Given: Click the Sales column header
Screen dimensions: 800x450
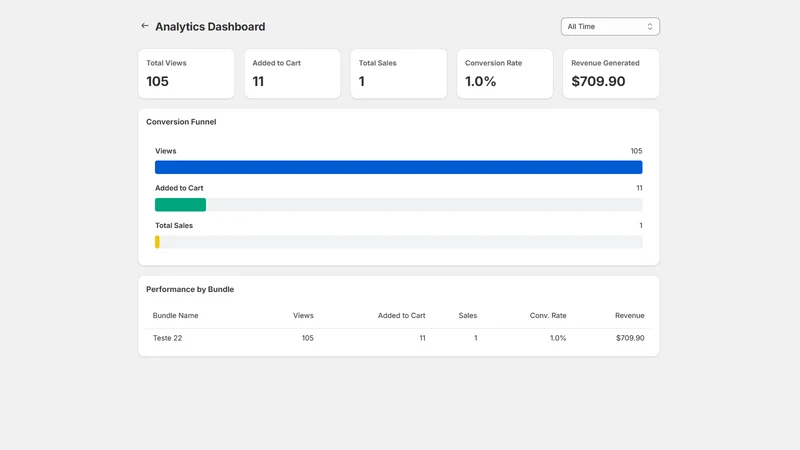Looking at the screenshot, I should [x=467, y=316].
